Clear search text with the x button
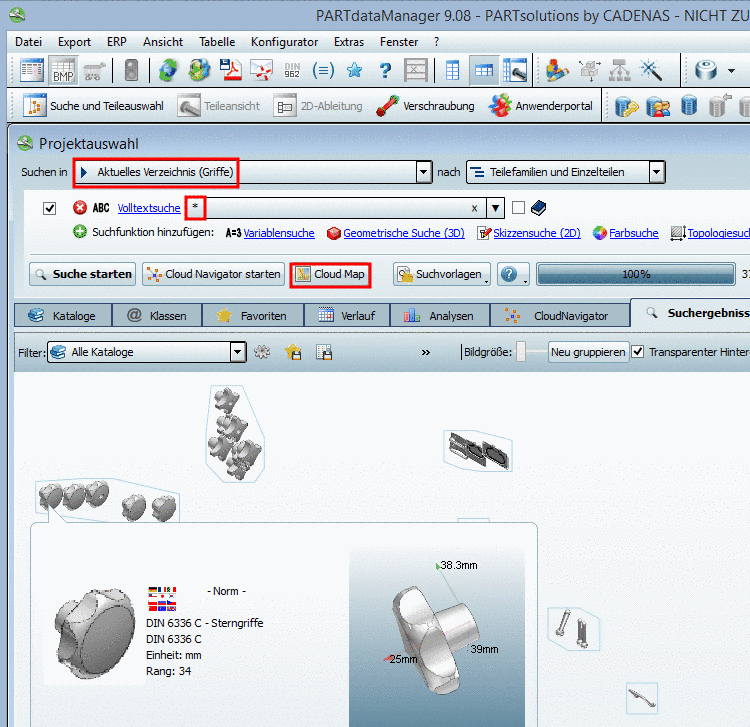 tap(474, 208)
